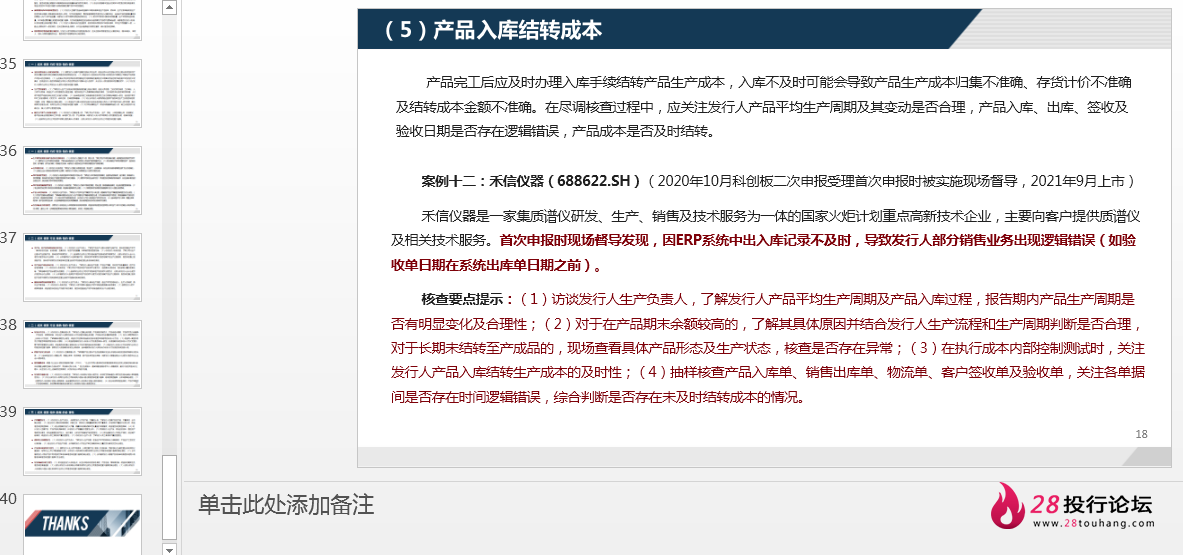Open slide 36 from the thumbnail pane

pos(82,180)
